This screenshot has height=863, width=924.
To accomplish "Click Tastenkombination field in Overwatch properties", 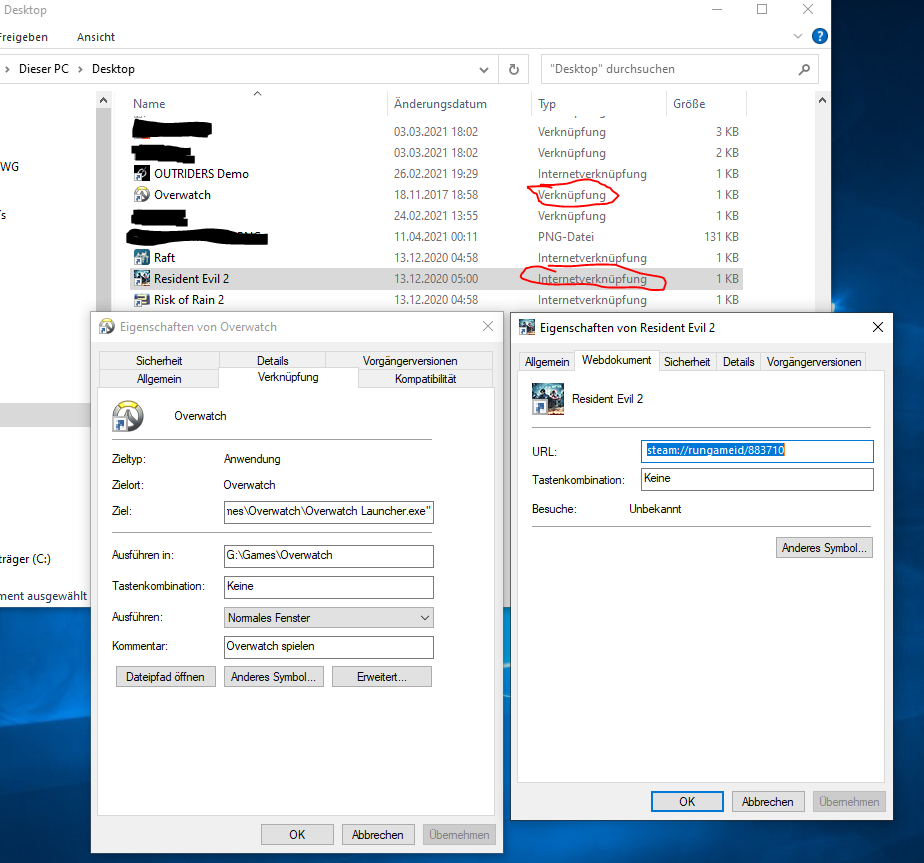I will click(x=329, y=587).
